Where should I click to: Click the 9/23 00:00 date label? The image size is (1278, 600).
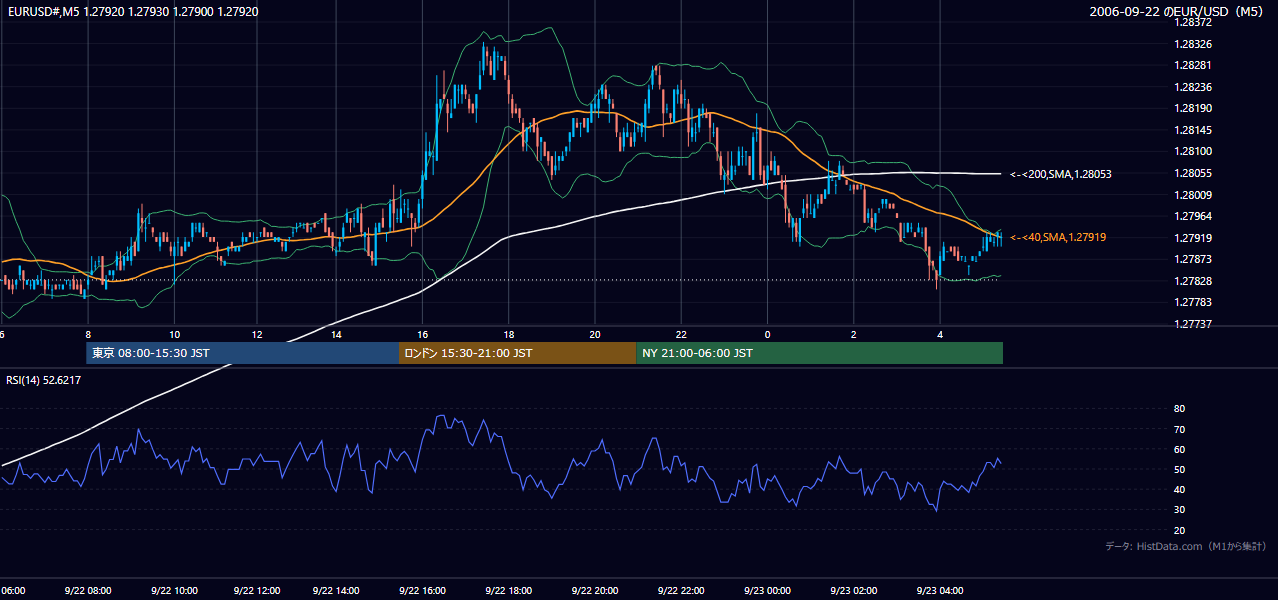pos(767,591)
